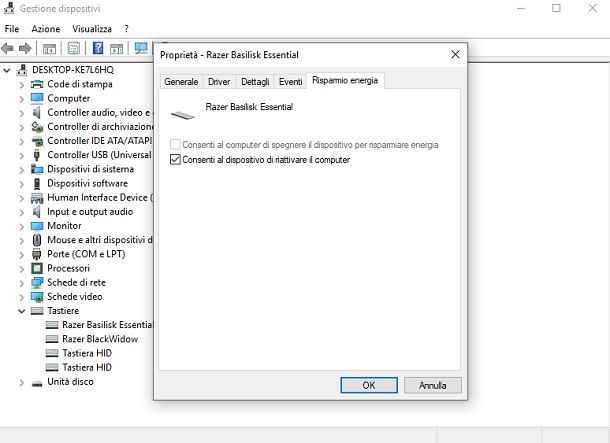
Task: Open the Azione menu
Action: [x=46, y=29]
